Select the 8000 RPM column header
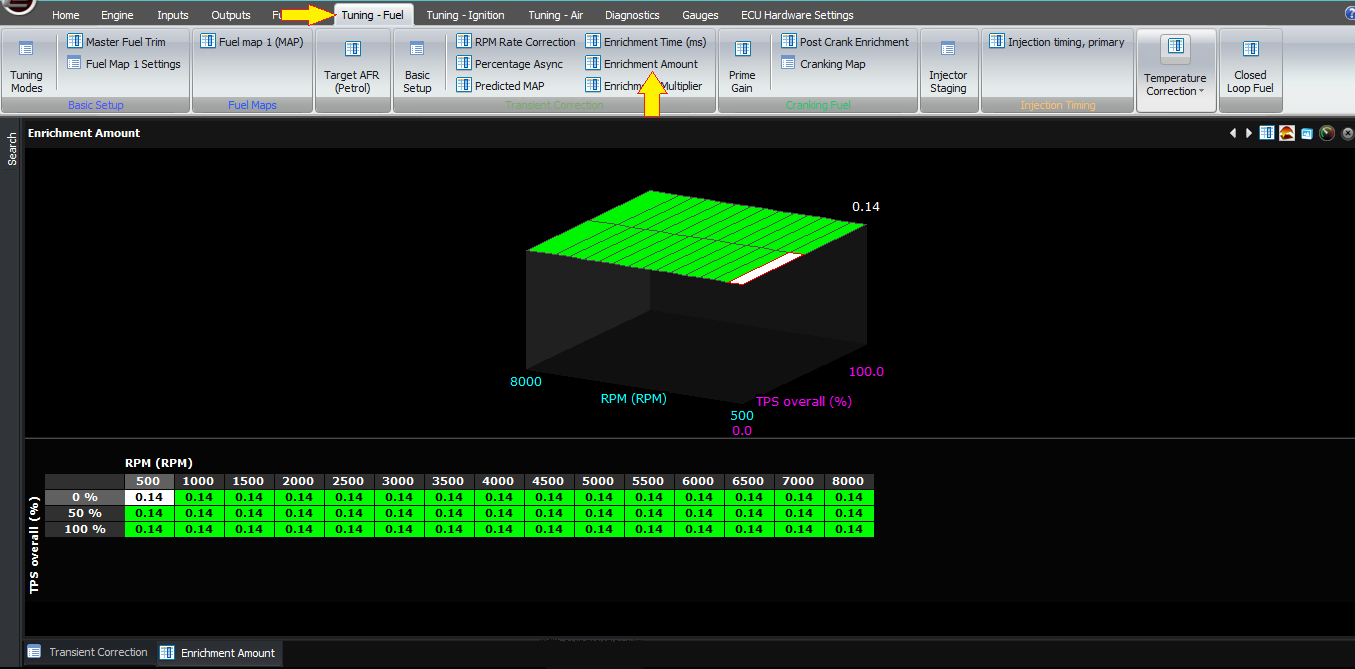This screenshot has height=669, width=1355. tap(849, 481)
